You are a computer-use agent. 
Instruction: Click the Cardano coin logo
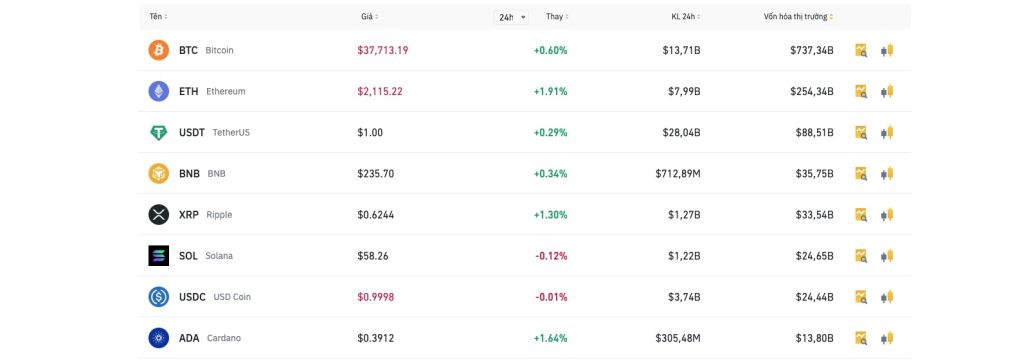159,338
